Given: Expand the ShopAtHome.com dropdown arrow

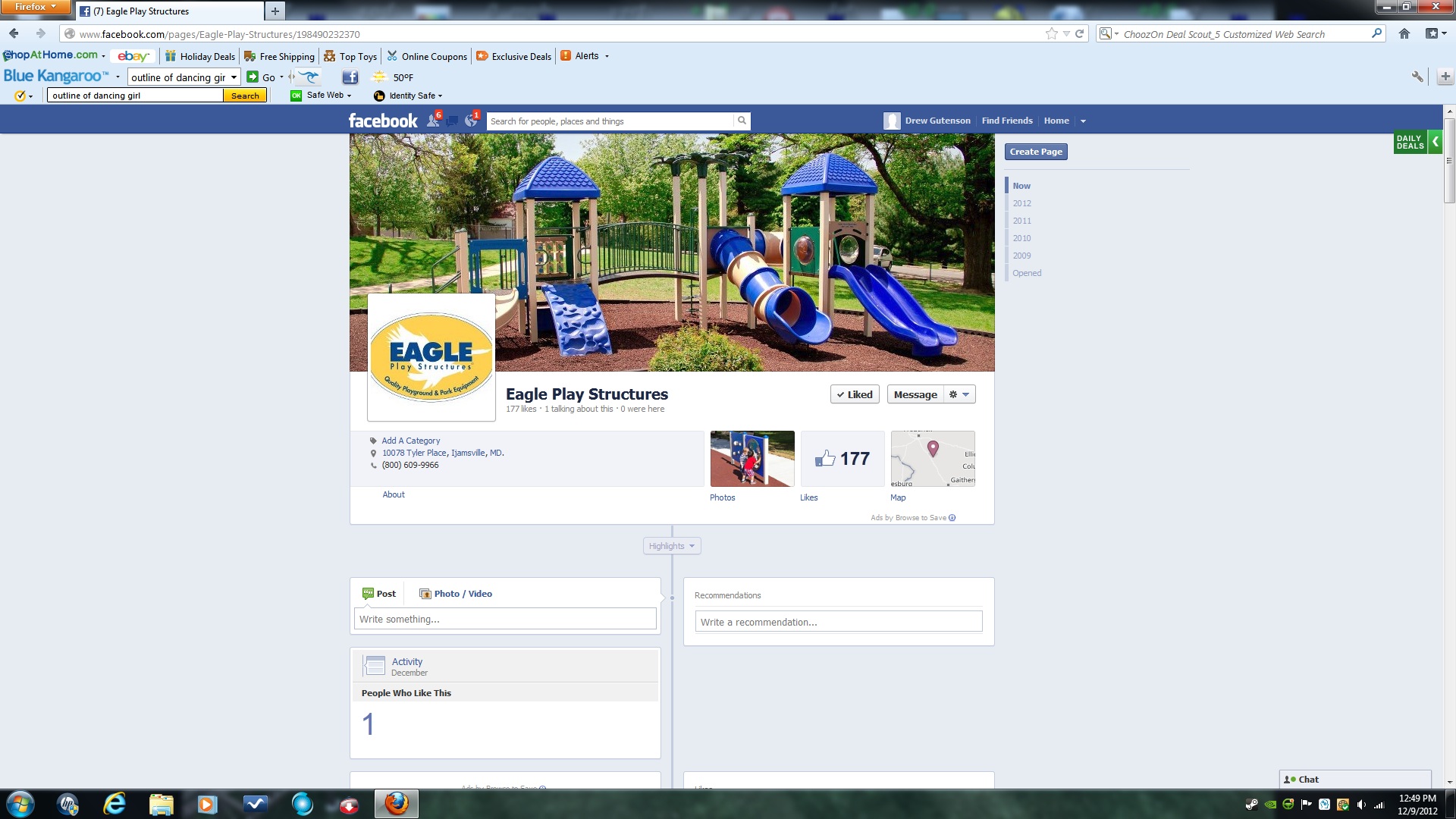Looking at the screenshot, I should click(103, 56).
